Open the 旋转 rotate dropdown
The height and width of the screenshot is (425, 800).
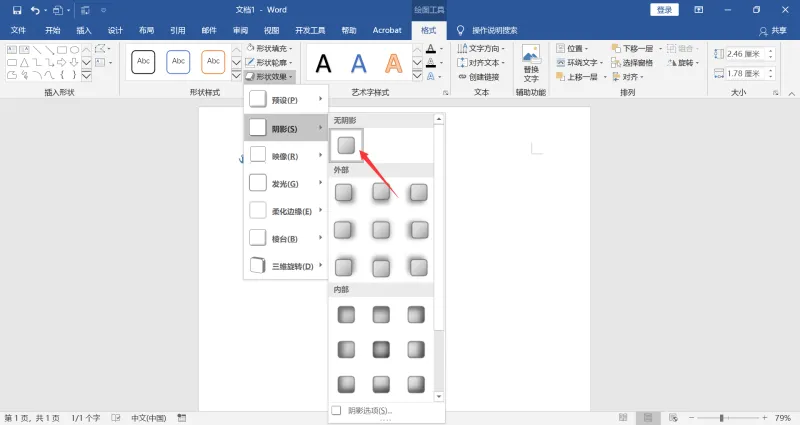point(683,62)
